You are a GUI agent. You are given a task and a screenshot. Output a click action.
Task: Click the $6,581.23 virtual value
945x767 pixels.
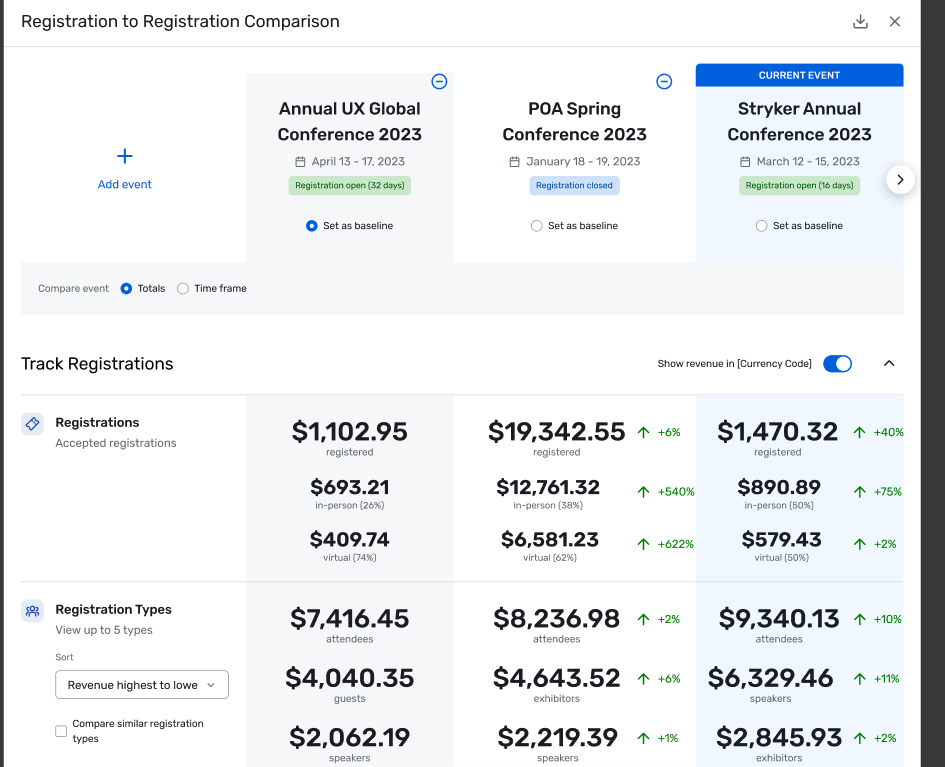[550, 539]
